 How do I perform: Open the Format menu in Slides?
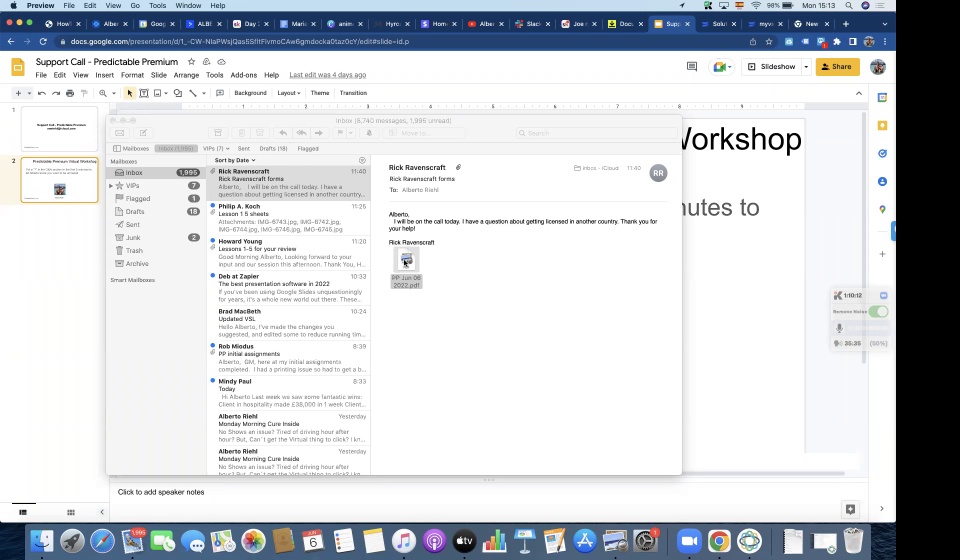pos(132,75)
